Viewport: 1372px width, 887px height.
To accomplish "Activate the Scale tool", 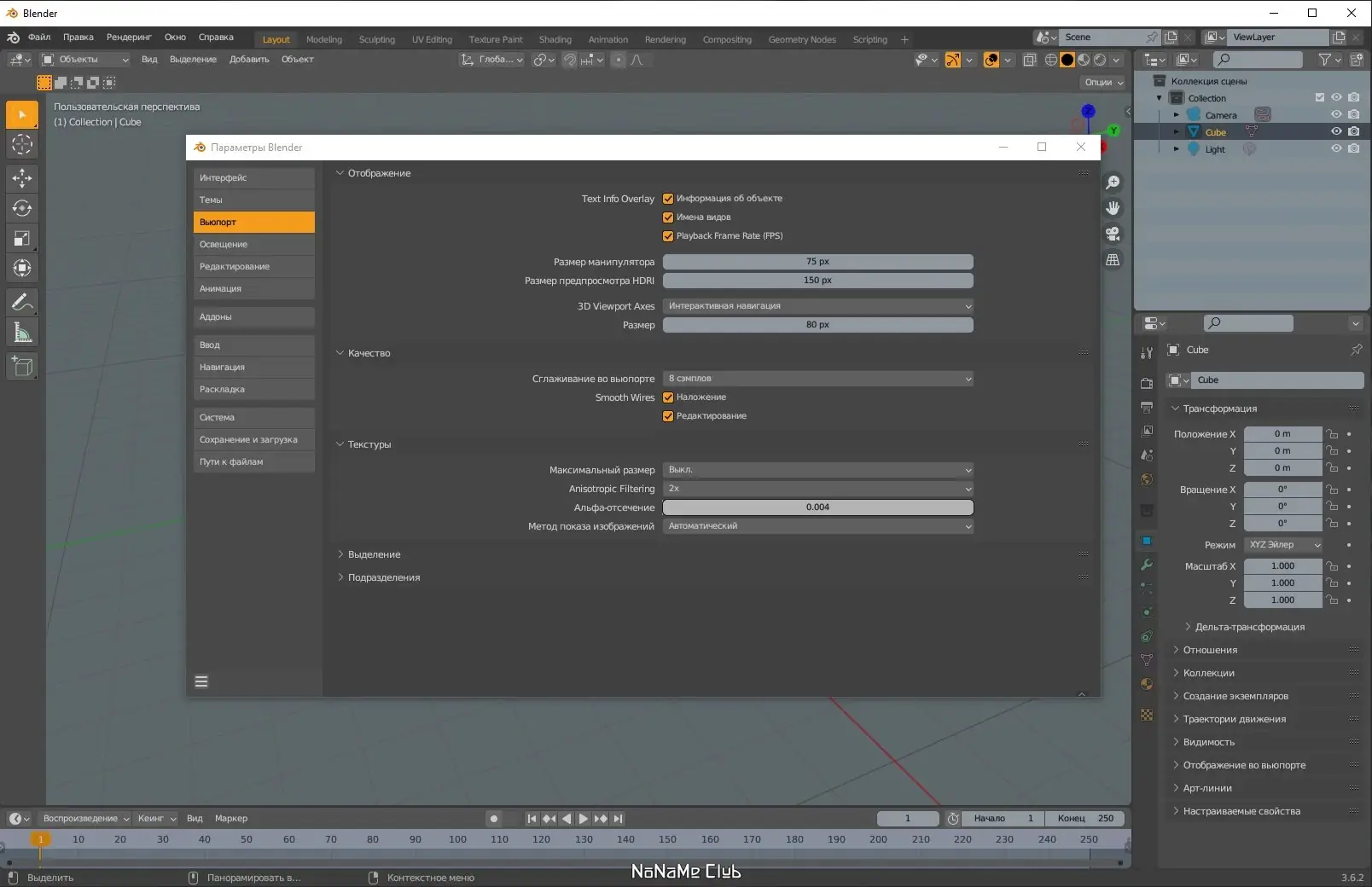I will point(22,238).
